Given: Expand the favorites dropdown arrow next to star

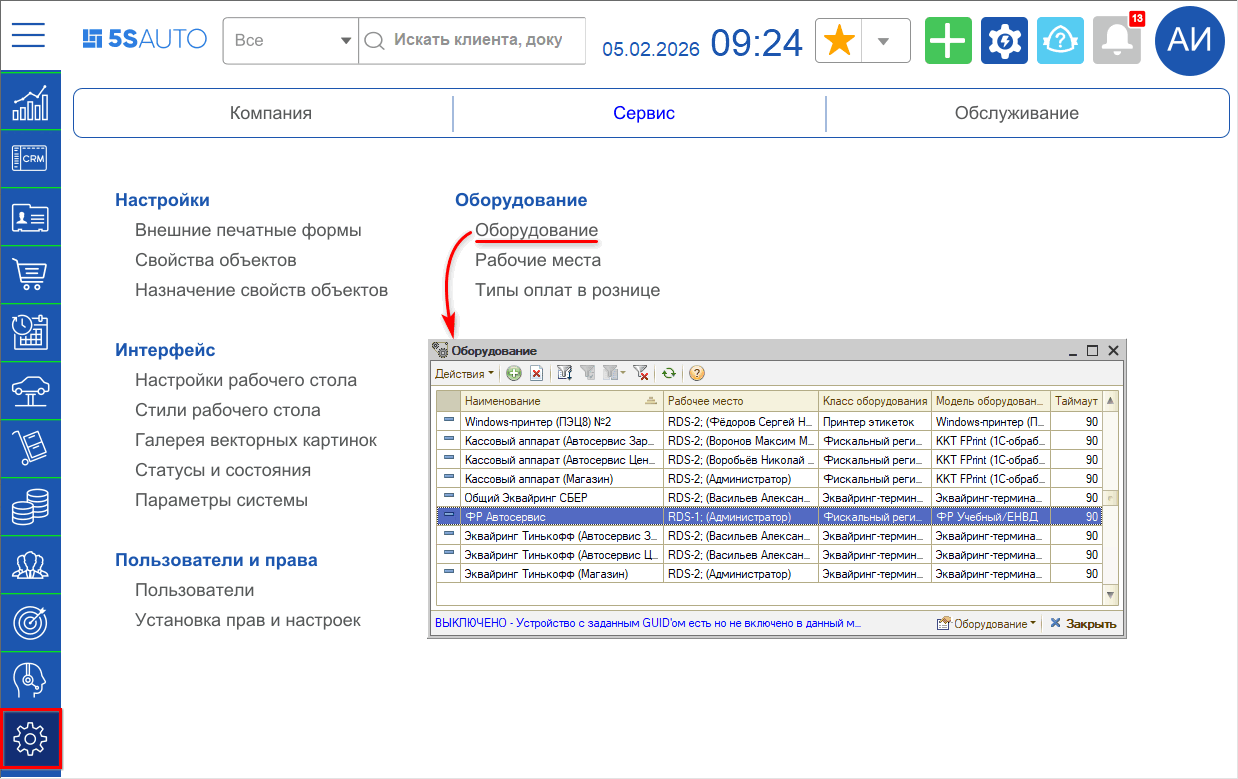Looking at the screenshot, I should [883, 41].
